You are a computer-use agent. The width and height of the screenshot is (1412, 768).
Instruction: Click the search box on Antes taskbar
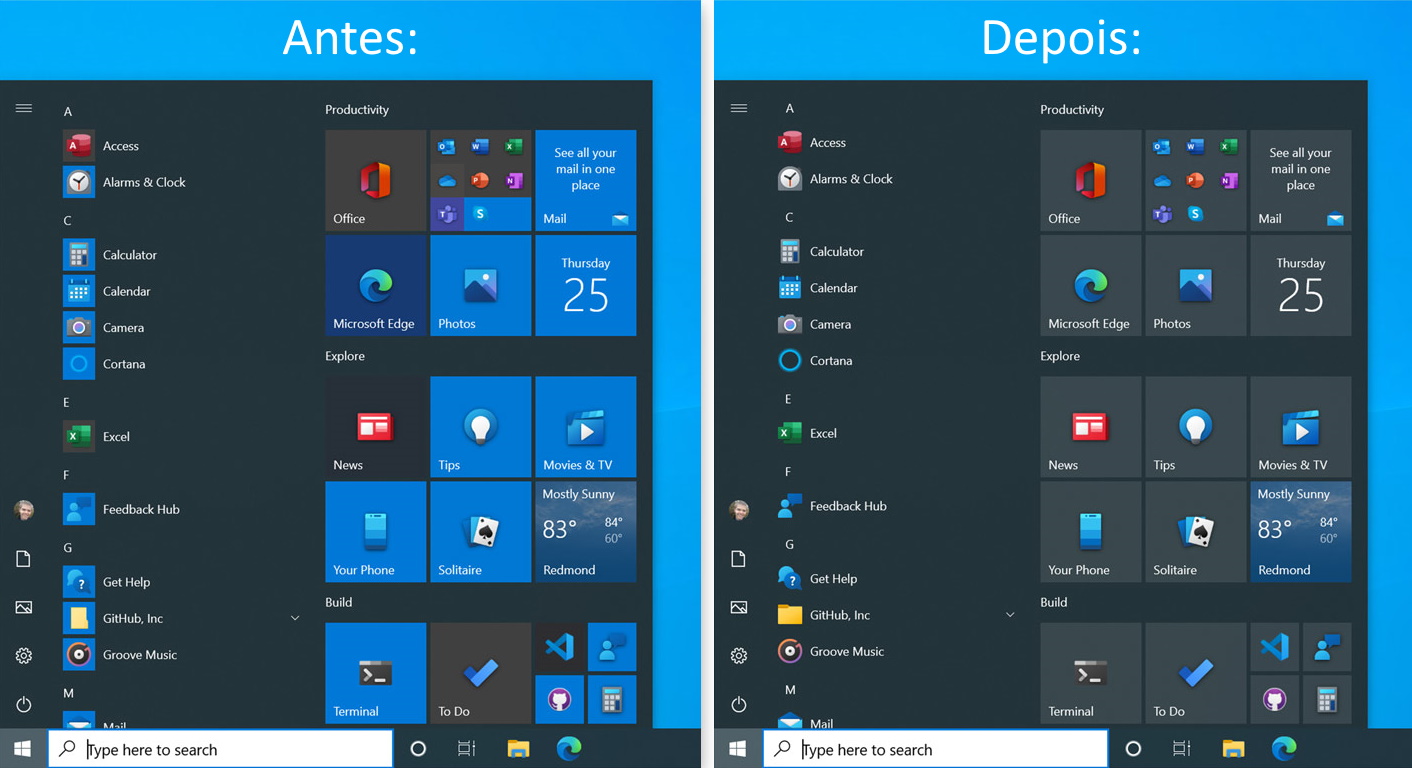221,749
